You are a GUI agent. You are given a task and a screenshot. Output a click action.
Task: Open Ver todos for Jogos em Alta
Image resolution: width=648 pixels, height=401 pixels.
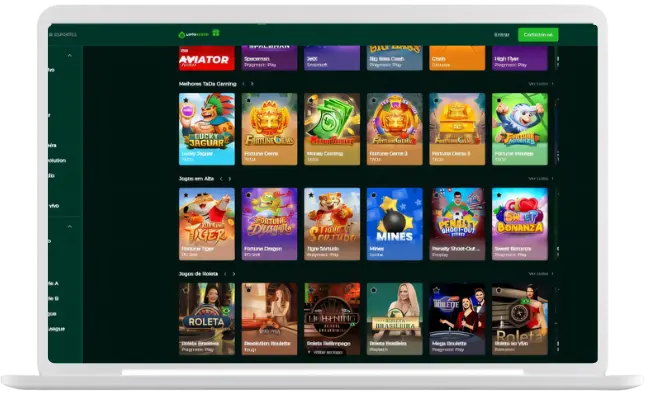(541, 179)
